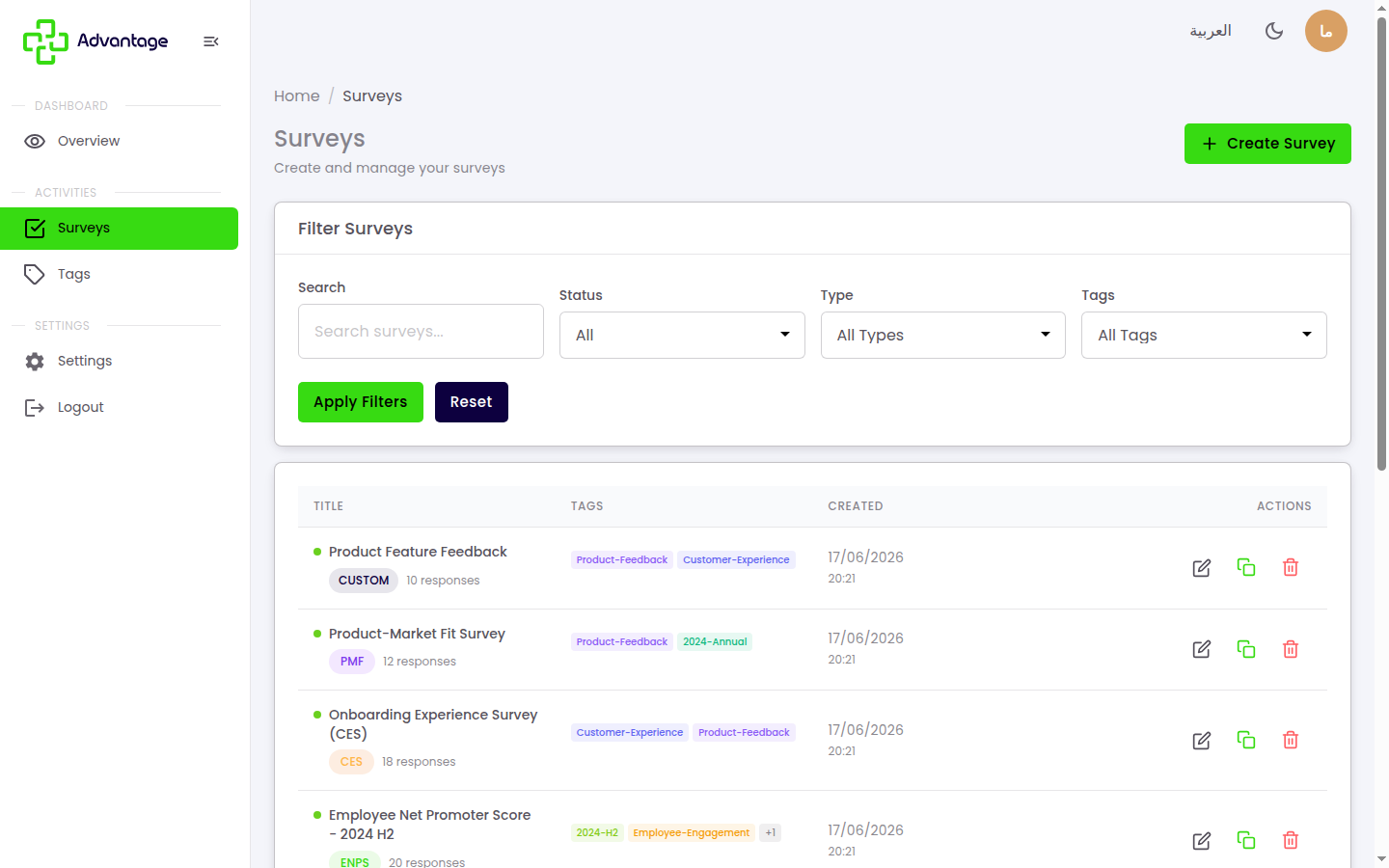Click the Advantage logo icon
The width and height of the screenshot is (1389, 868).
[45, 41]
